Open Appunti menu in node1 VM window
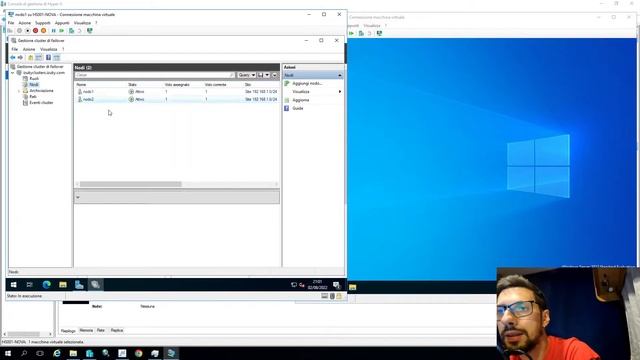 62,23
